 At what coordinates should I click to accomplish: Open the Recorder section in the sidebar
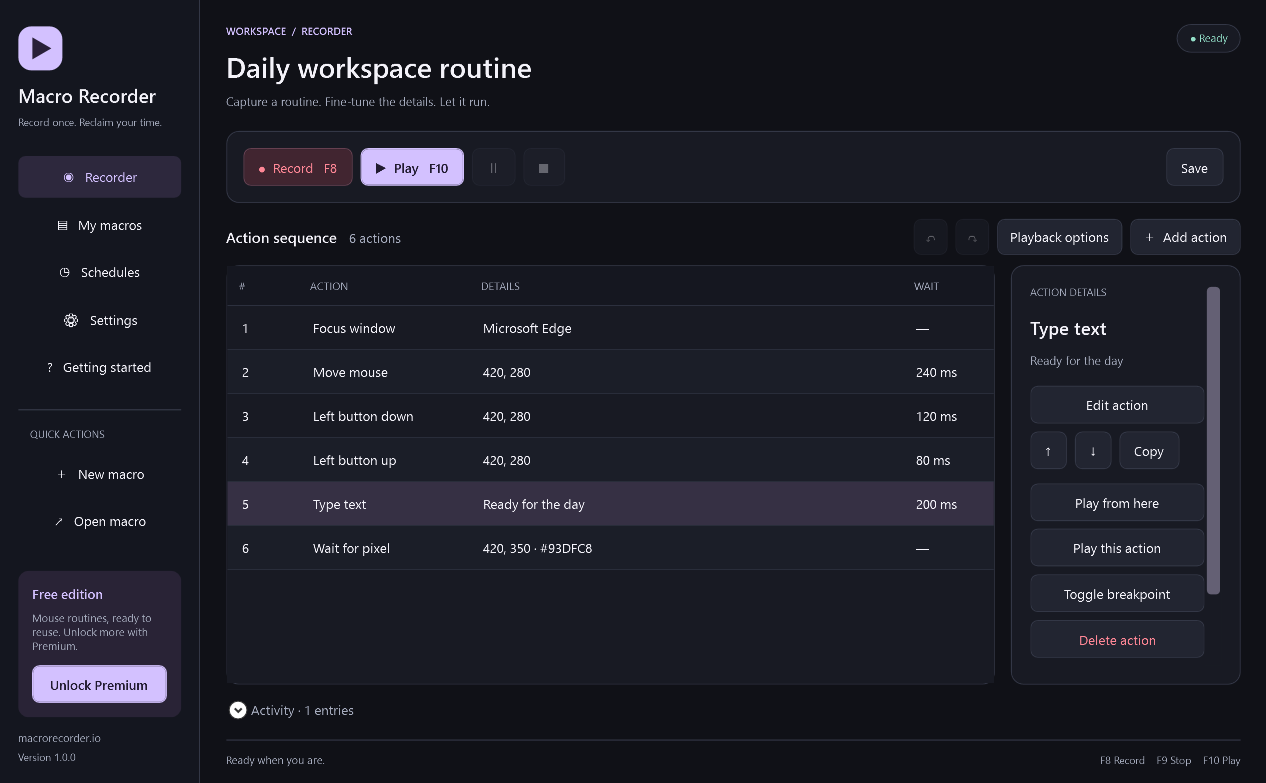click(99, 177)
